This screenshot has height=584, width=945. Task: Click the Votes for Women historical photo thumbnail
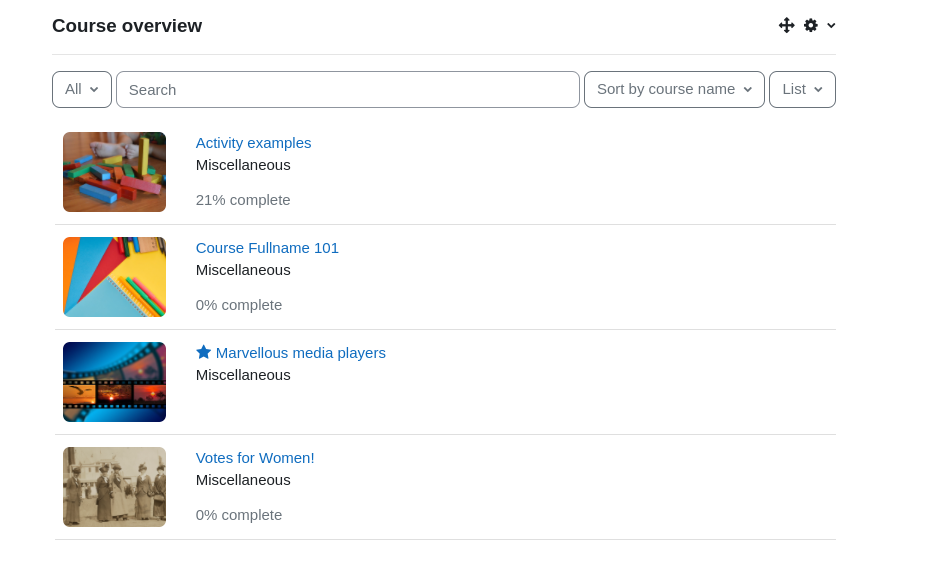(115, 486)
